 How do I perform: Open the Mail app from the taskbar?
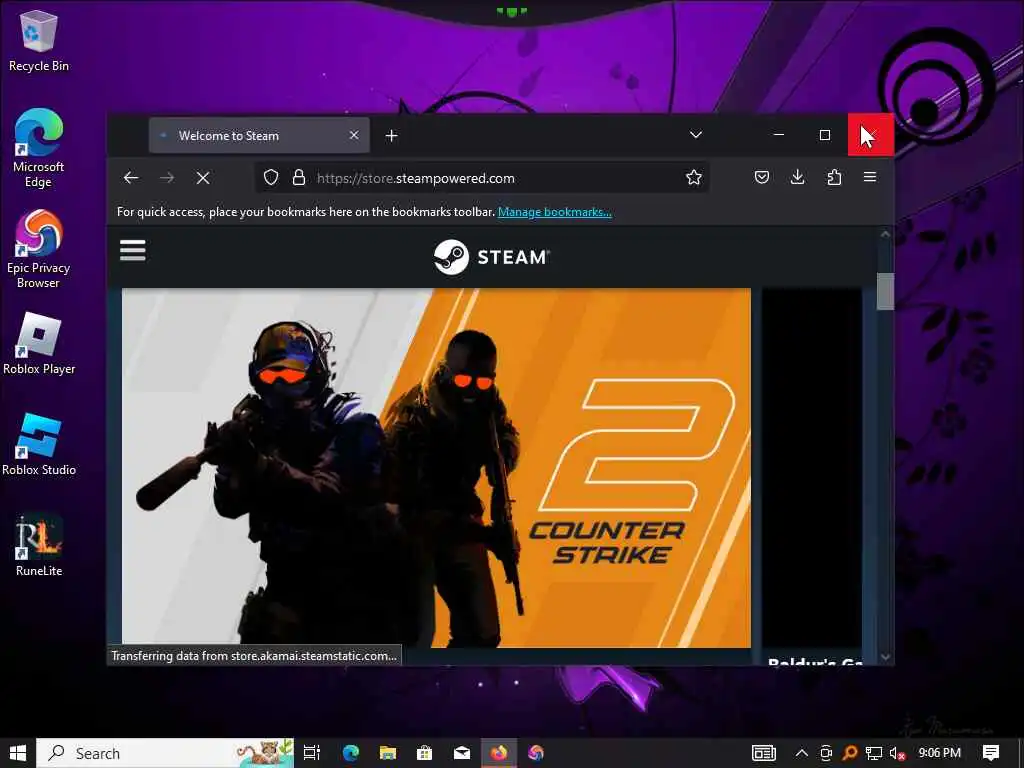coord(462,753)
